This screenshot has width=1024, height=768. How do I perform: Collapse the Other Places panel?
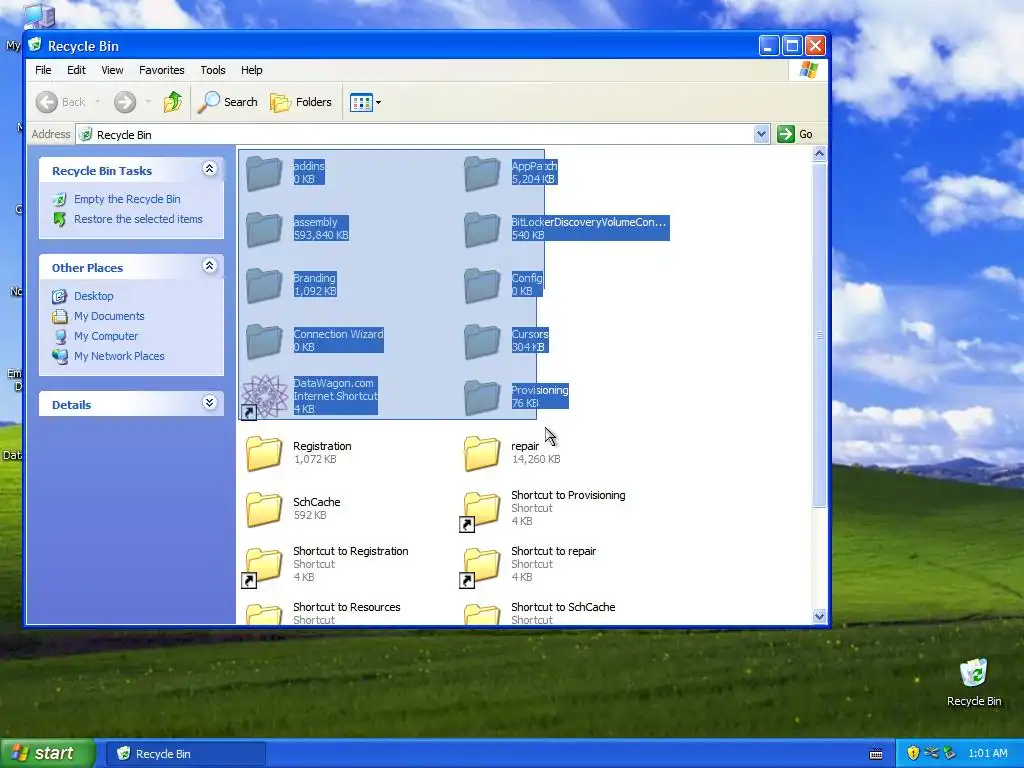209,266
